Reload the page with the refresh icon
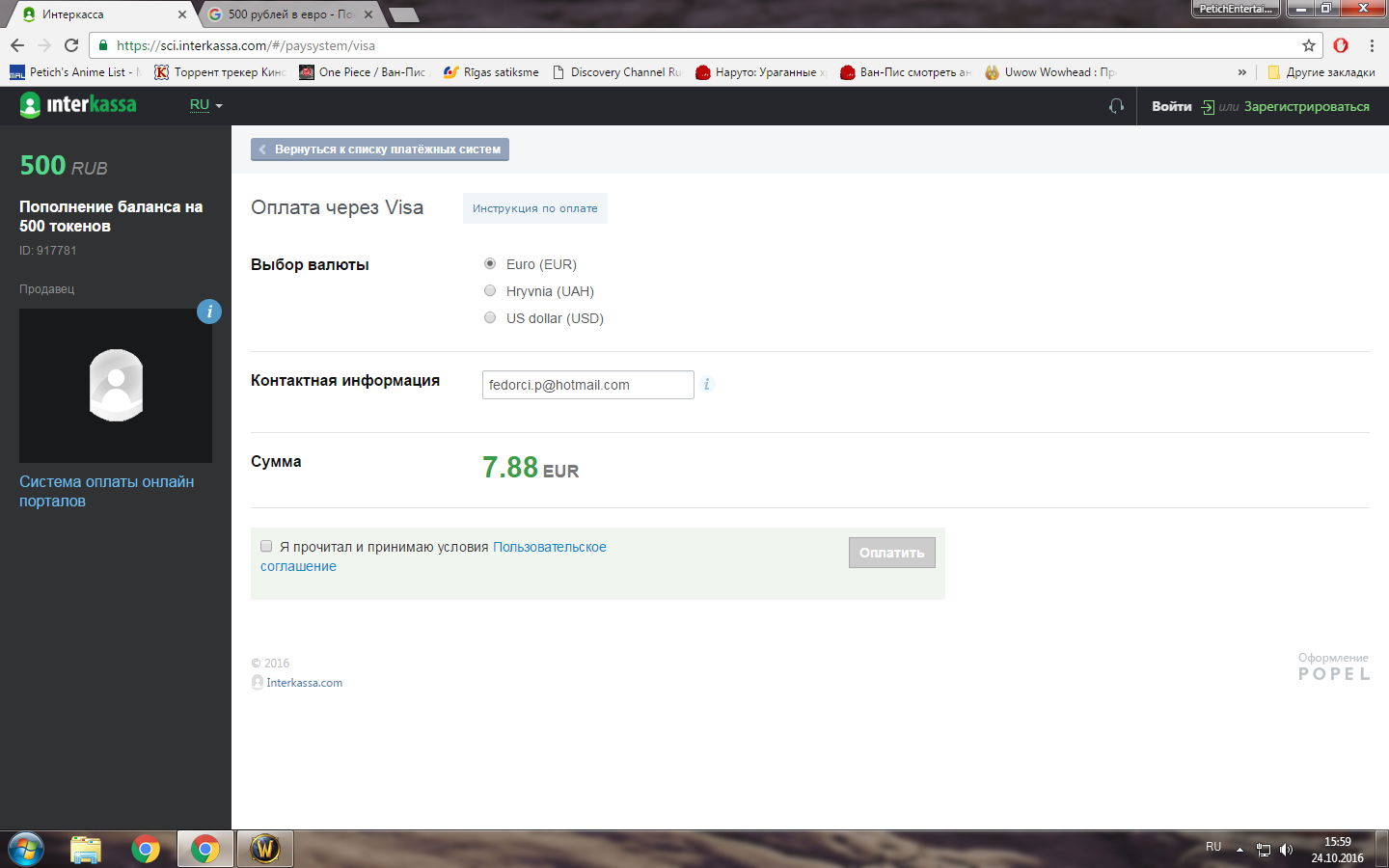Viewport: 1389px width, 868px height. 71,45
